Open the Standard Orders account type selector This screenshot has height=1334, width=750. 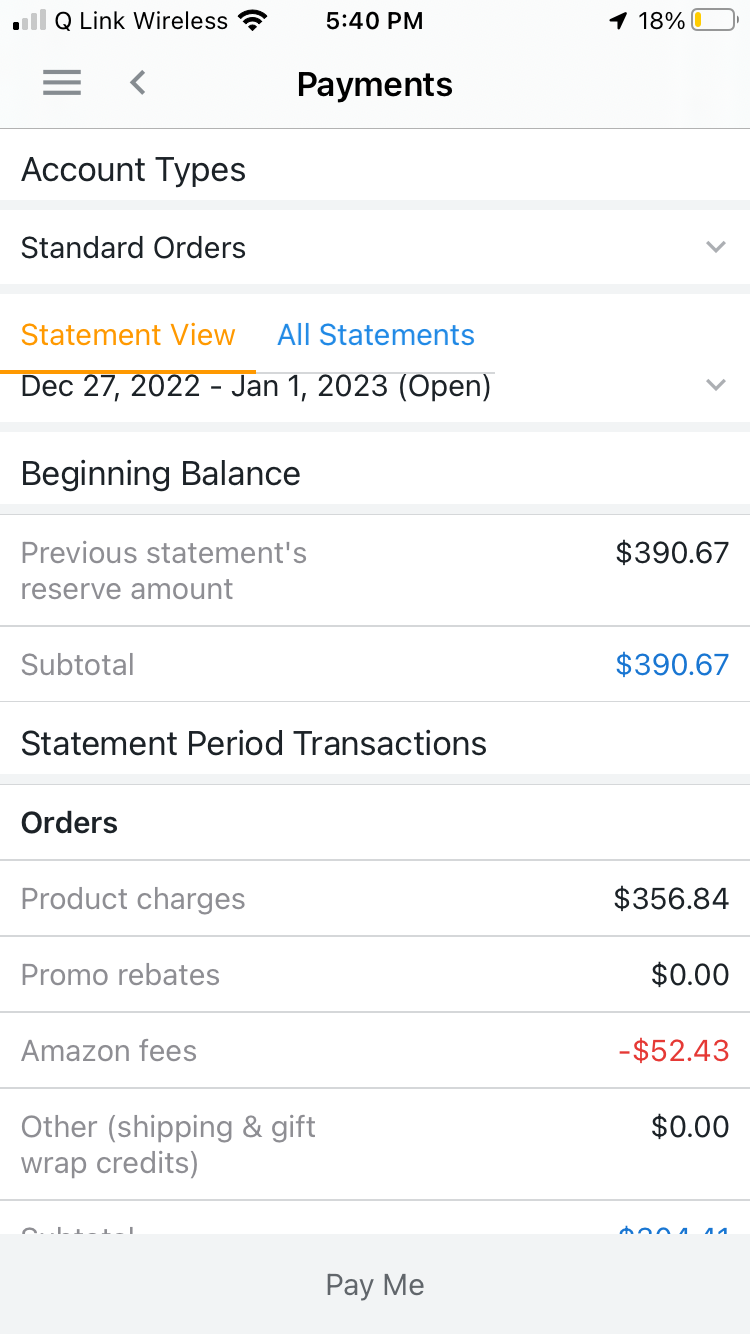click(375, 247)
